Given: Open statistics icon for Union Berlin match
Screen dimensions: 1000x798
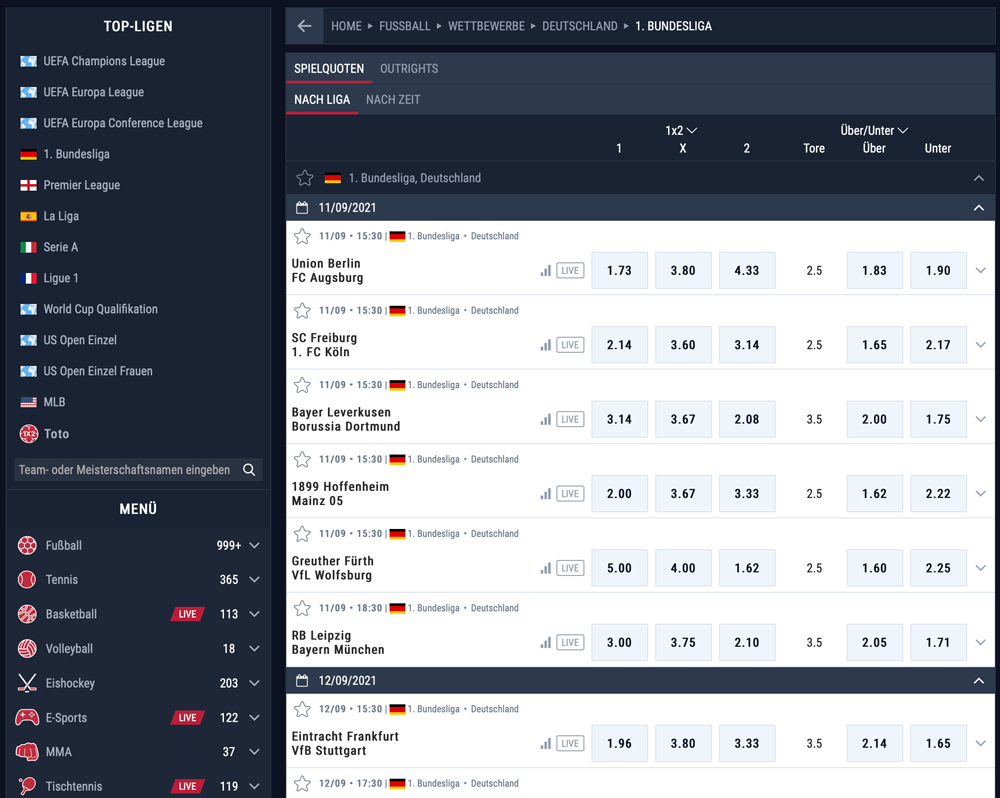Looking at the screenshot, I should coord(545,270).
